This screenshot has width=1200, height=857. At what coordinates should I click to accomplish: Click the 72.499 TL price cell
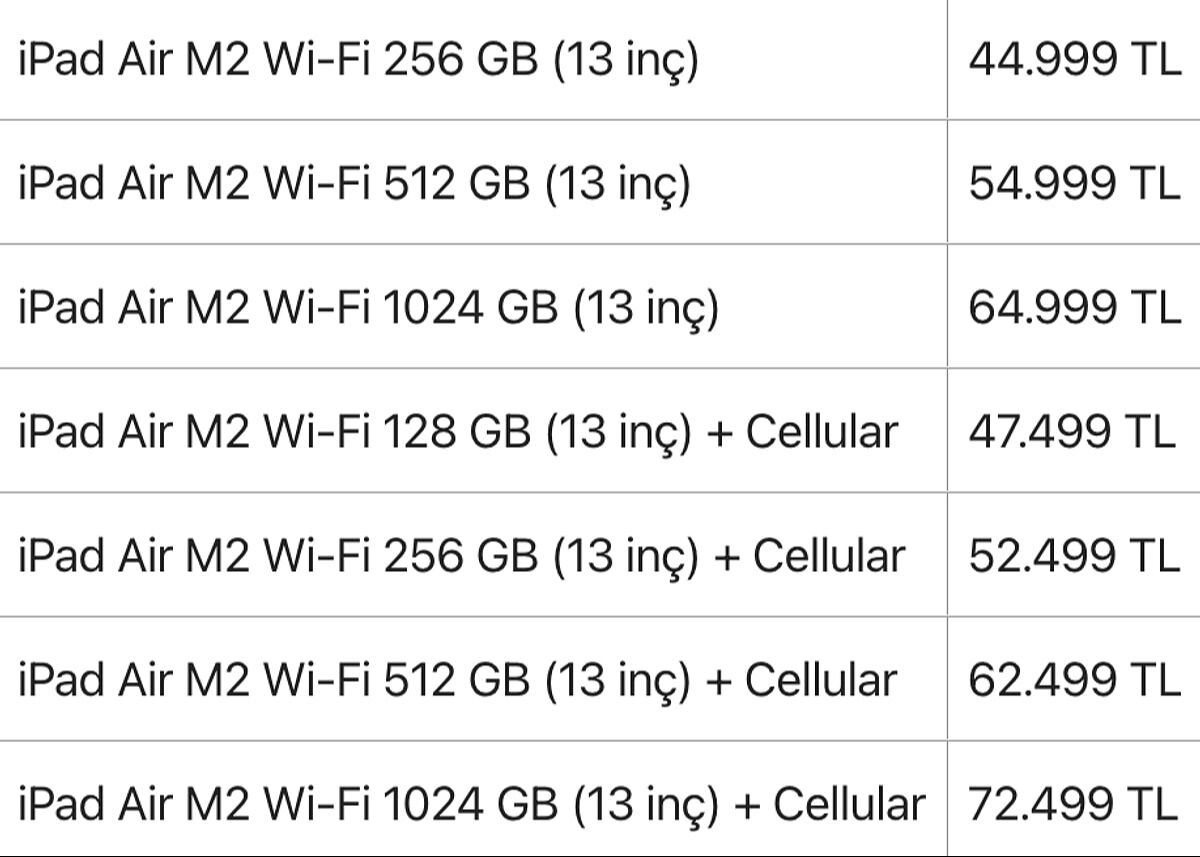pos(1073,804)
